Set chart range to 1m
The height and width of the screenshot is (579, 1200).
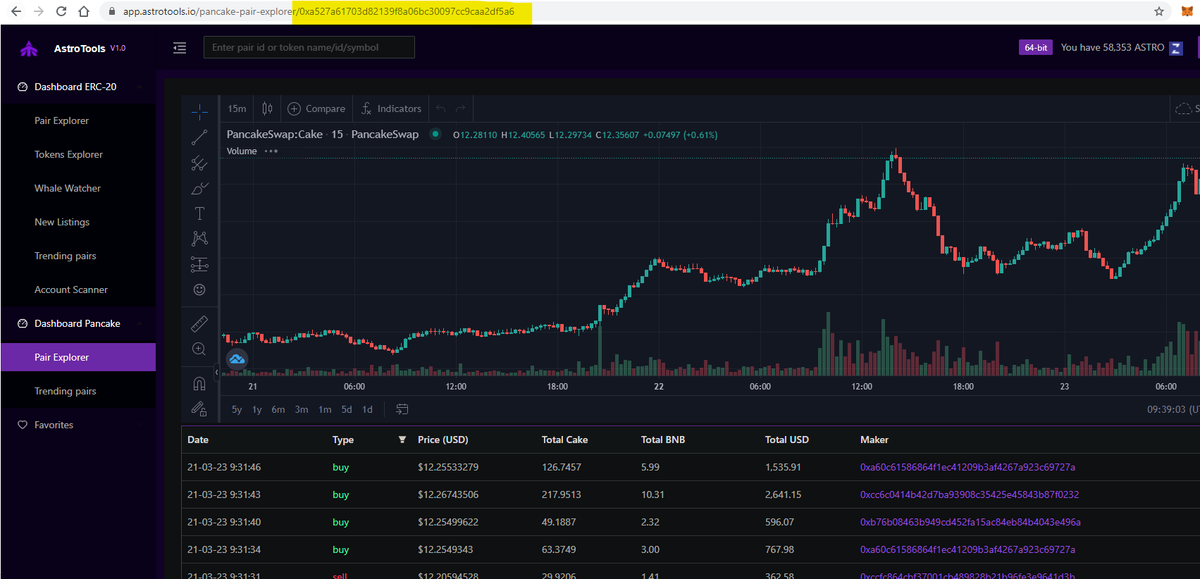[x=325, y=409]
